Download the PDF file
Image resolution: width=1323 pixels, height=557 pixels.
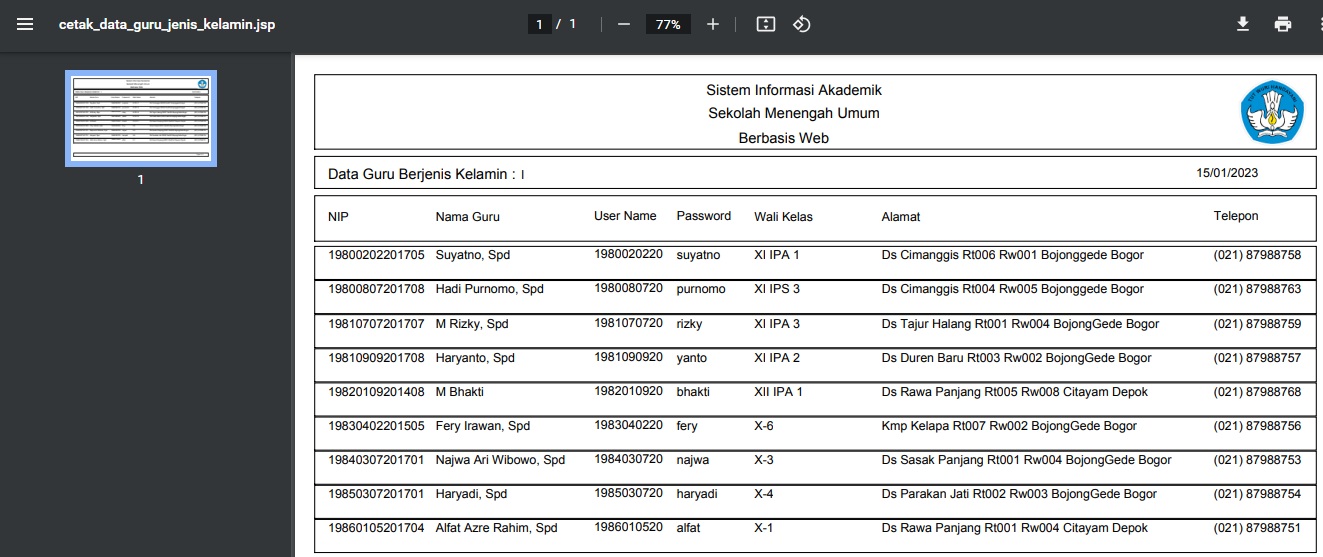pyautogui.click(x=1243, y=24)
